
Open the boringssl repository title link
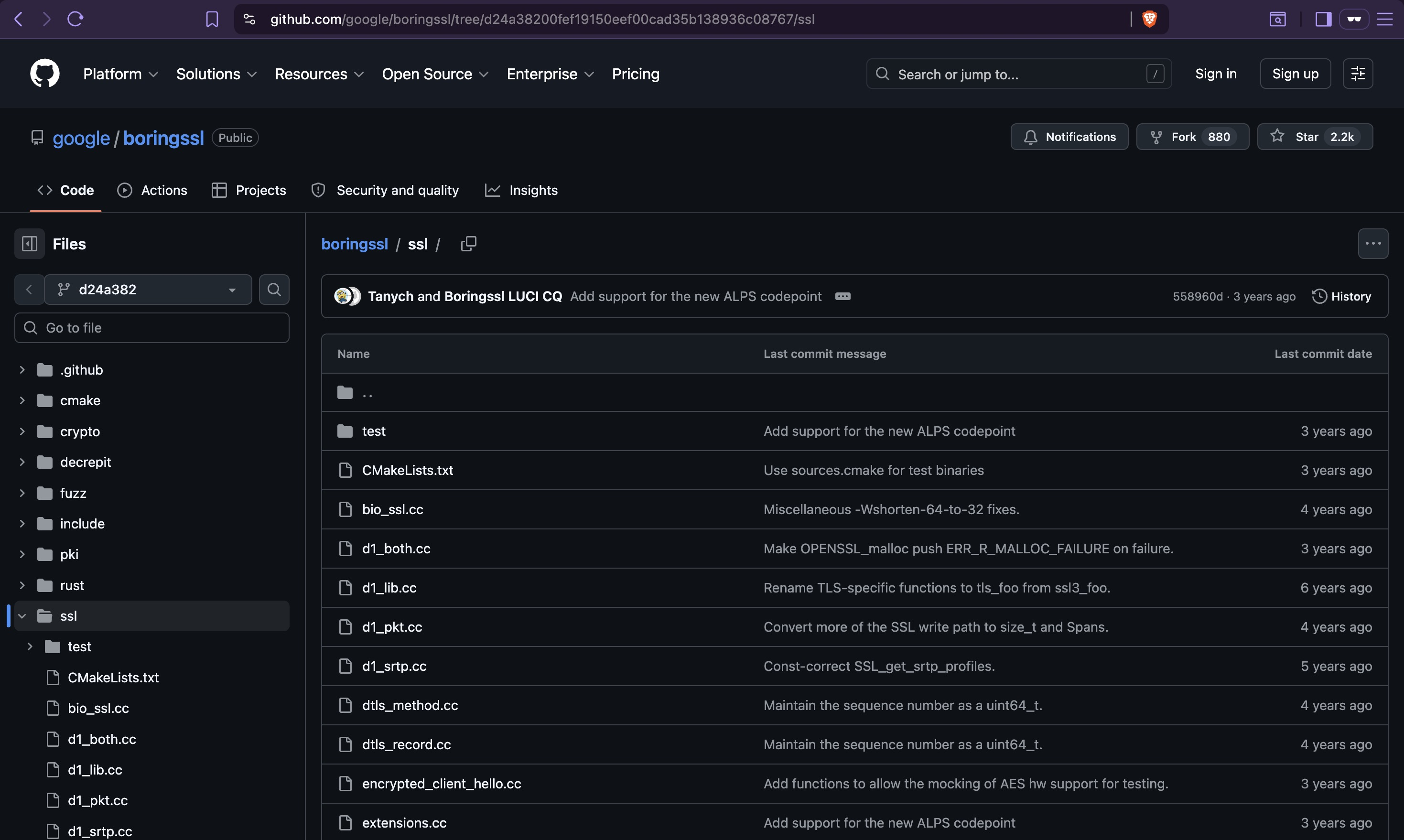point(163,138)
